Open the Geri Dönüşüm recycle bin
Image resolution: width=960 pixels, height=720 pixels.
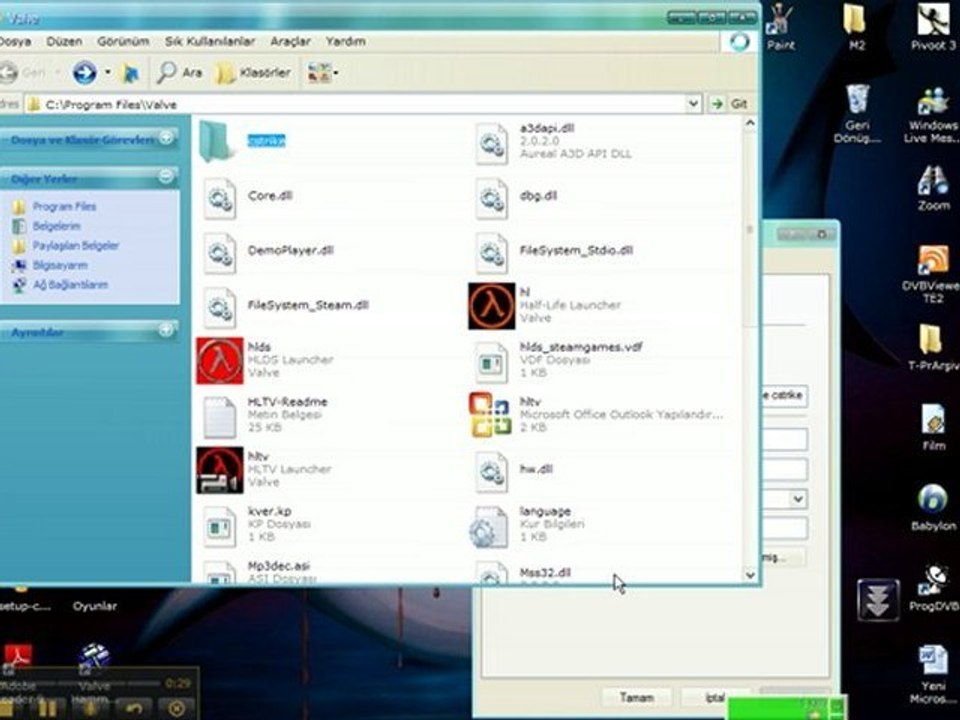(x=857, y=114)
